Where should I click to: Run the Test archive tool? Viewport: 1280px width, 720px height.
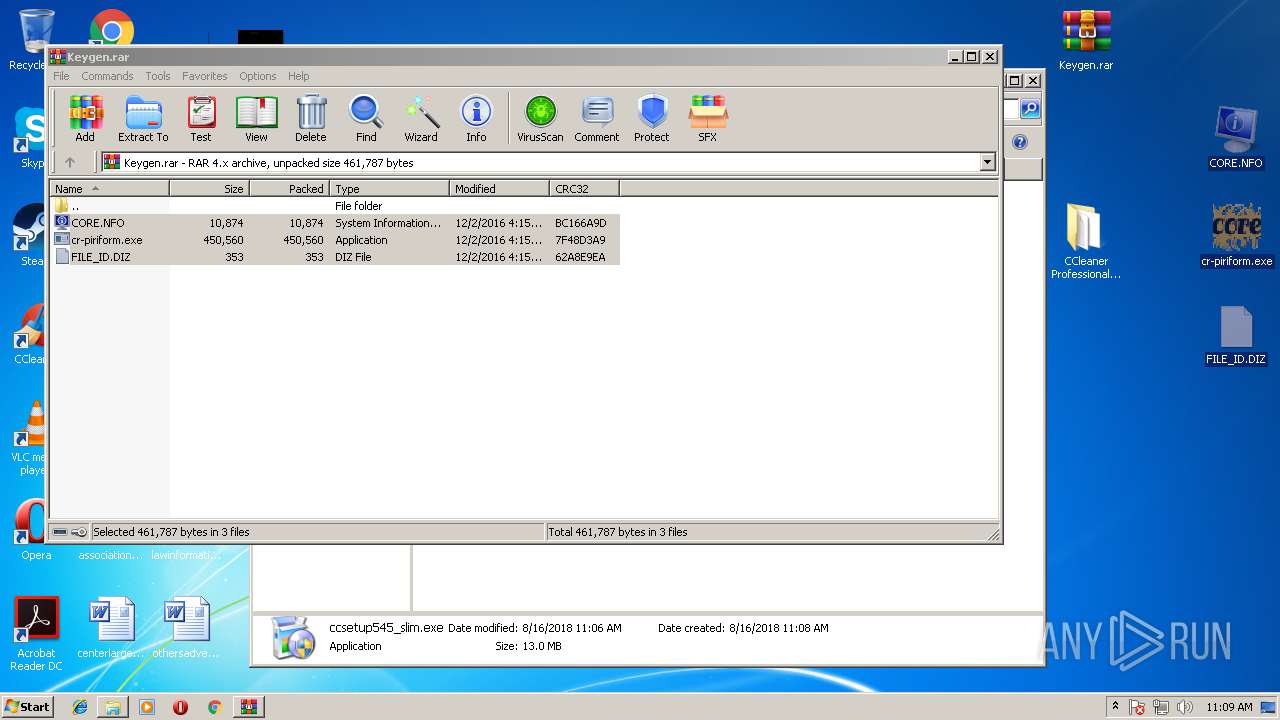[201, 119]
